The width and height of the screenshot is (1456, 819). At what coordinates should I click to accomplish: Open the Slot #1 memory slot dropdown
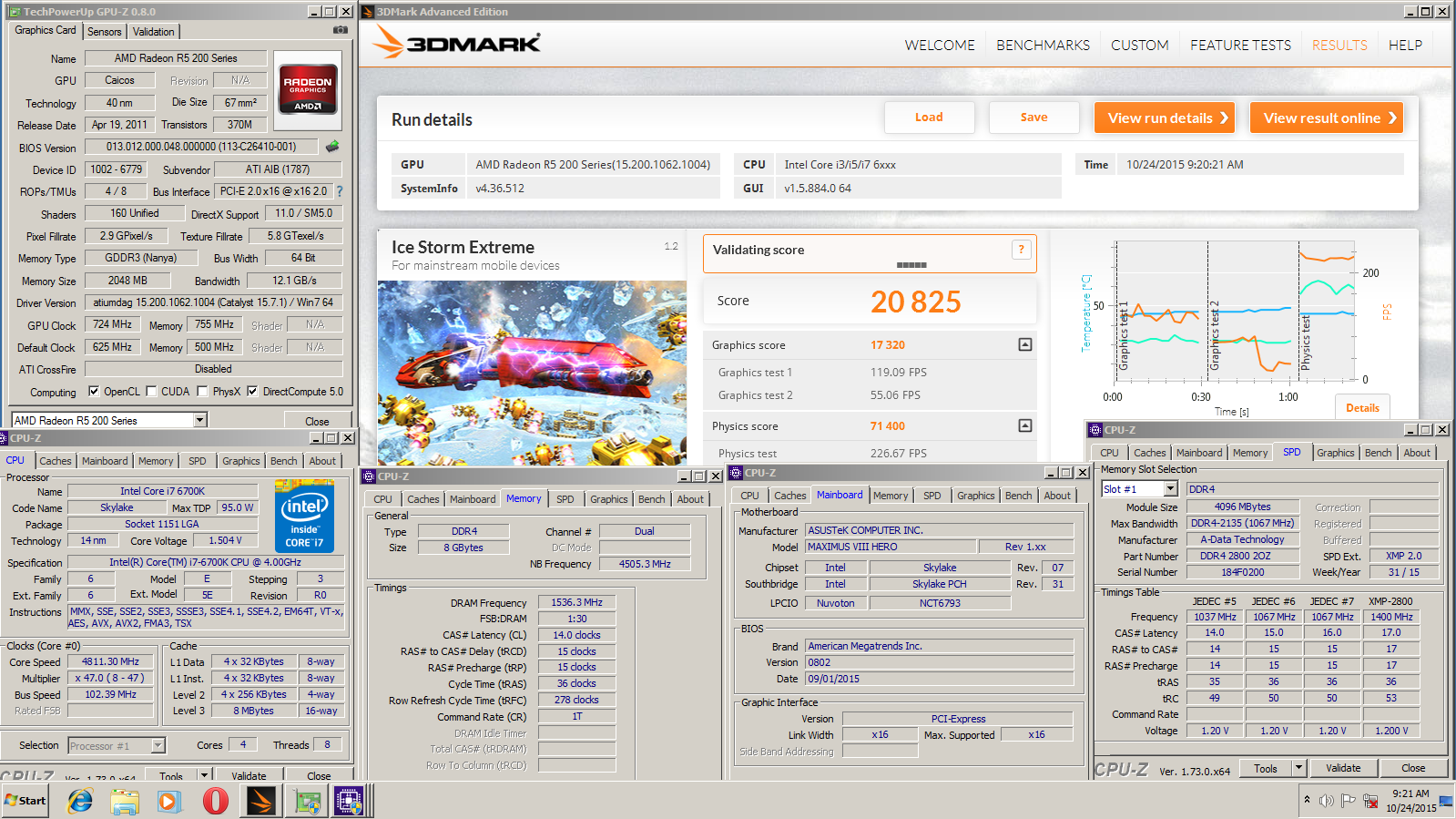click(x=1171, y=489)
